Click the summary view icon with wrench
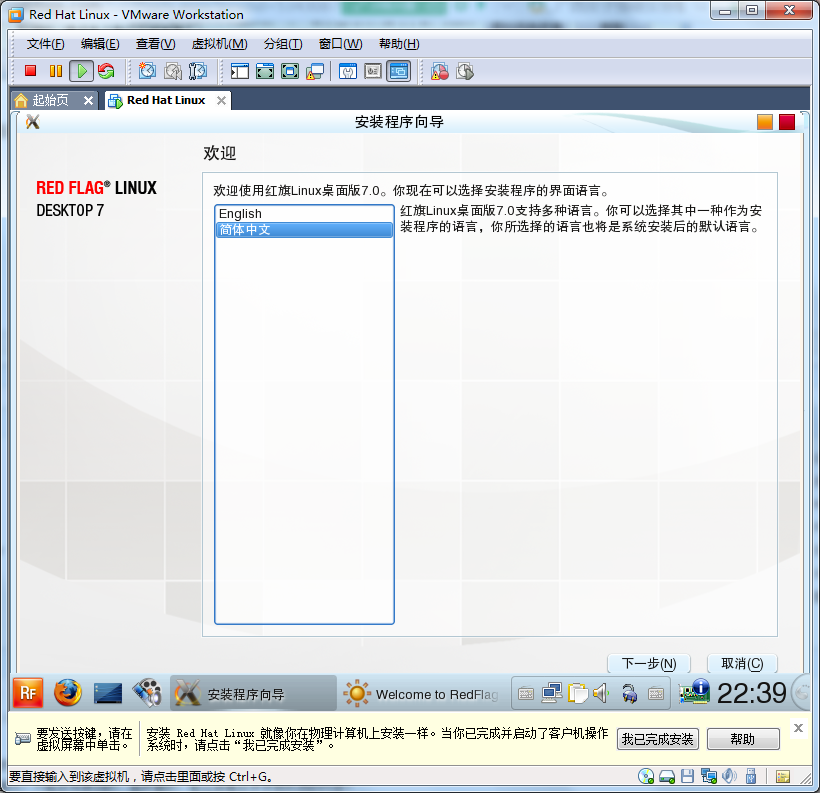This screenshot has width=820, height=793. pos(348,71)
